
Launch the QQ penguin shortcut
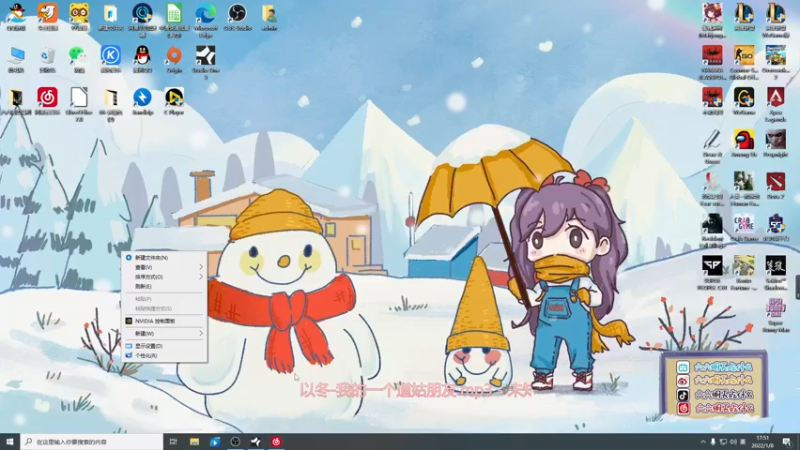point(142,59)
